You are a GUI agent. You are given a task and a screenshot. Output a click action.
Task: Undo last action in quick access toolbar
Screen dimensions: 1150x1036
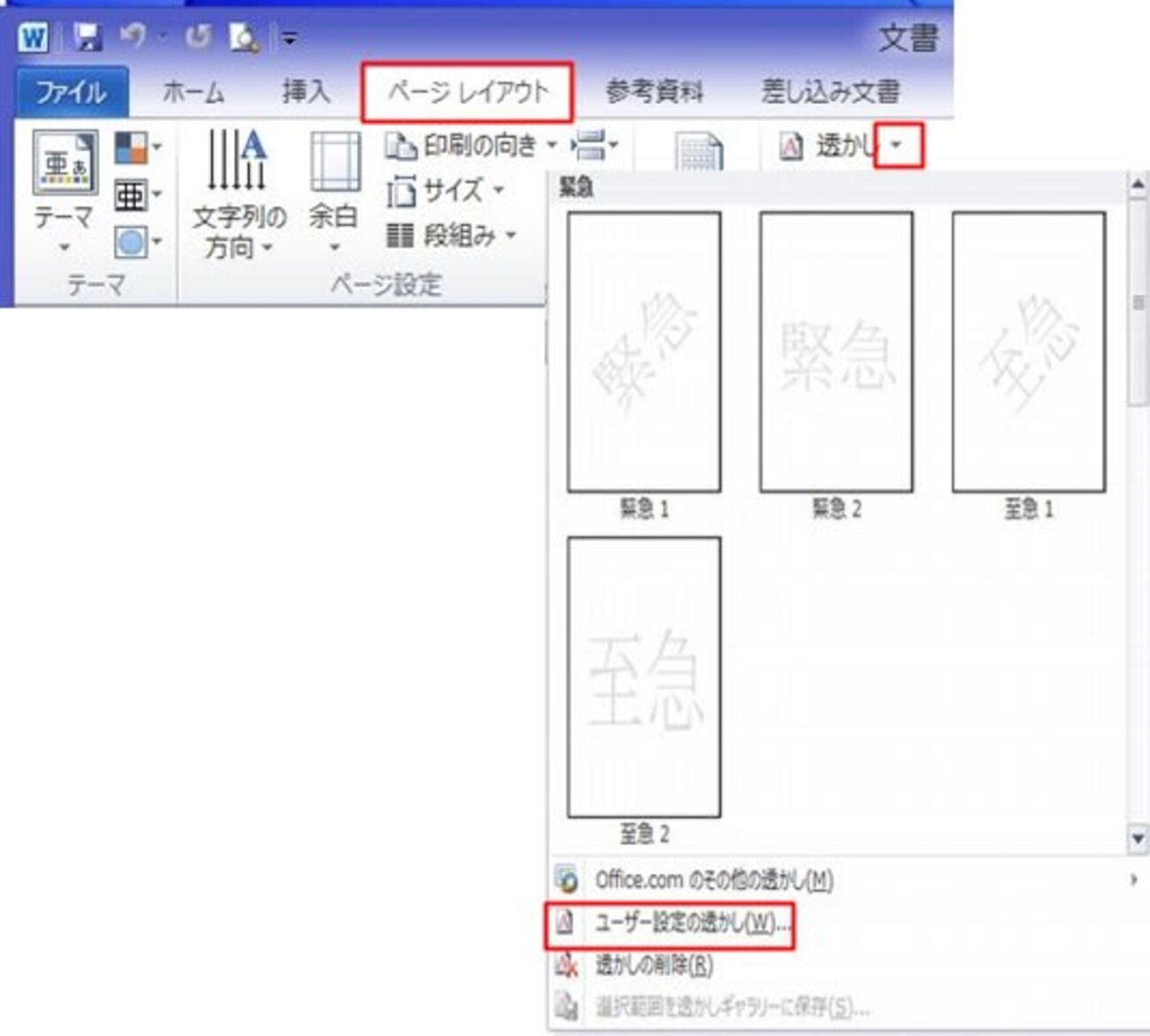coord(133,36)
